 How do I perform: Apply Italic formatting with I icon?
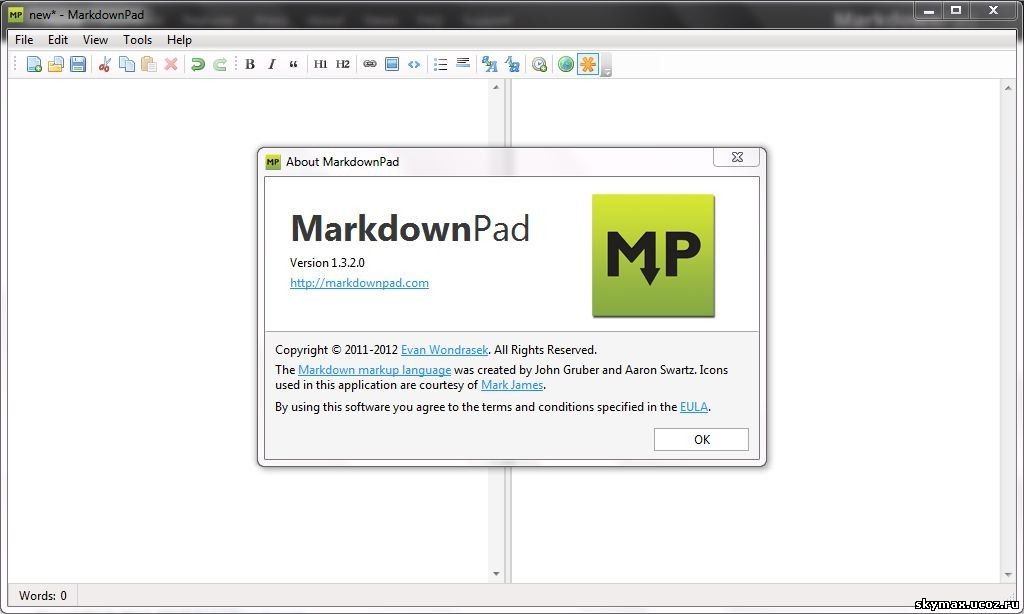pos(272,64)
